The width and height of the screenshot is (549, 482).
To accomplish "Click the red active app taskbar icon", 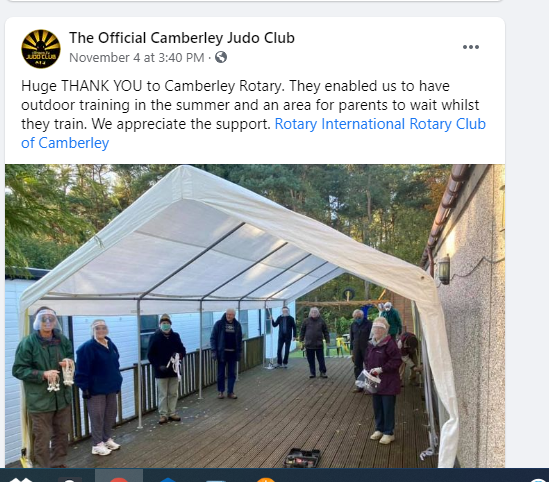I will [x=119, y=479].
